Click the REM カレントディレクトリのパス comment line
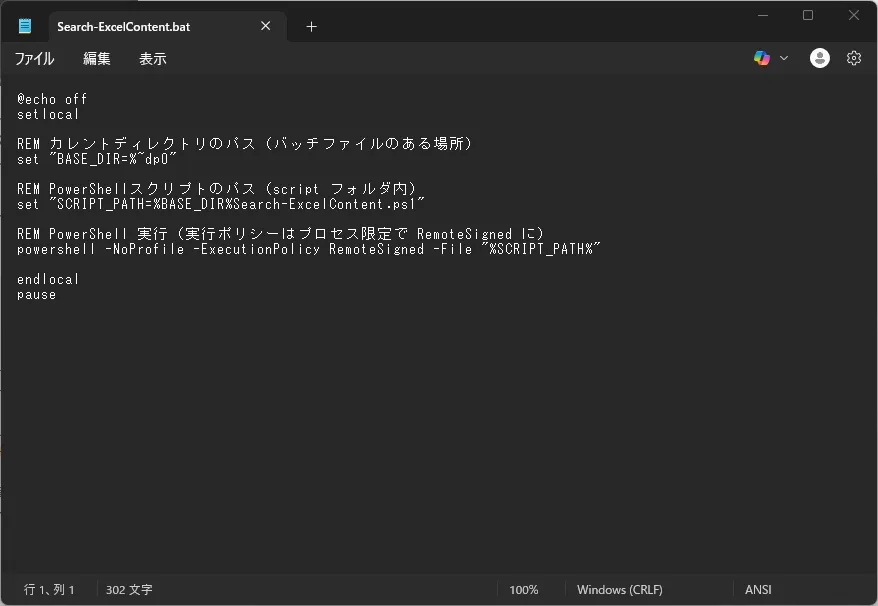Screen dimensions: 878x606 pyautogui.click(x=245, y=143)
